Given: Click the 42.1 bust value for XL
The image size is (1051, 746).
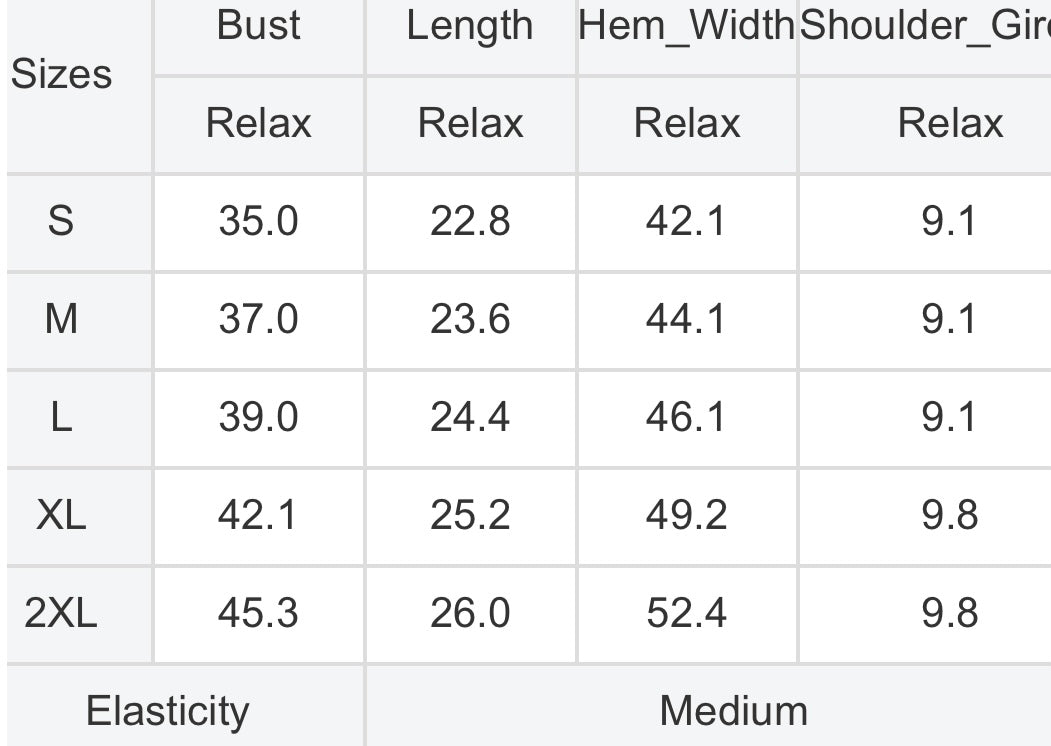Looking at the screenshot, I should pyautogui.click(x=257, y=515).
